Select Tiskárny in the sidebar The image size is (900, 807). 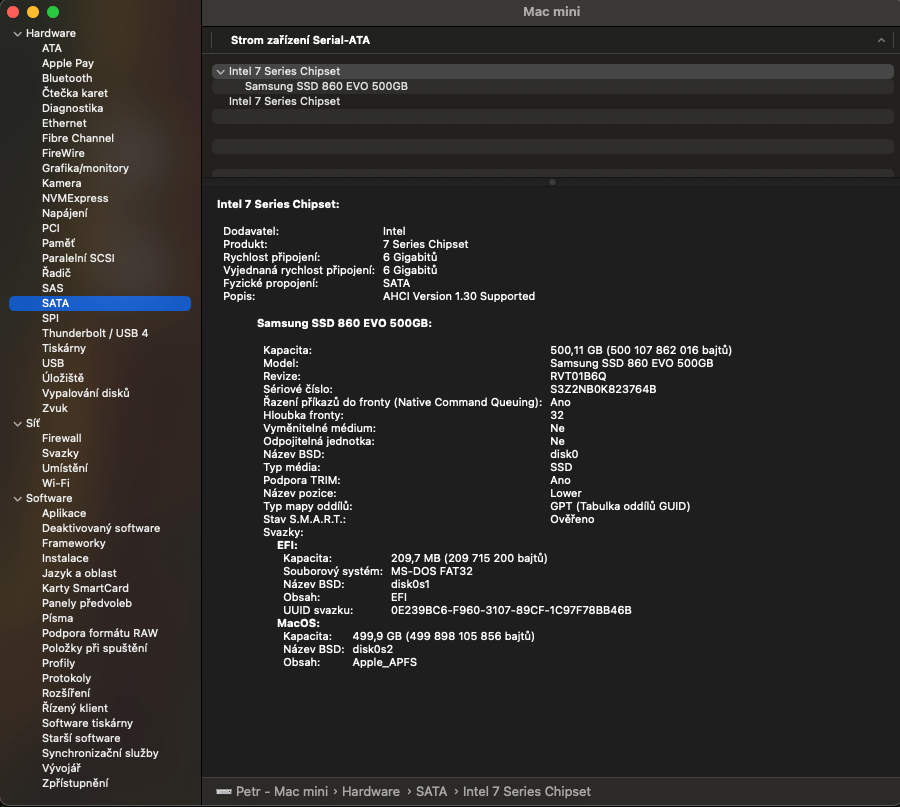click(x=64, y=348)
